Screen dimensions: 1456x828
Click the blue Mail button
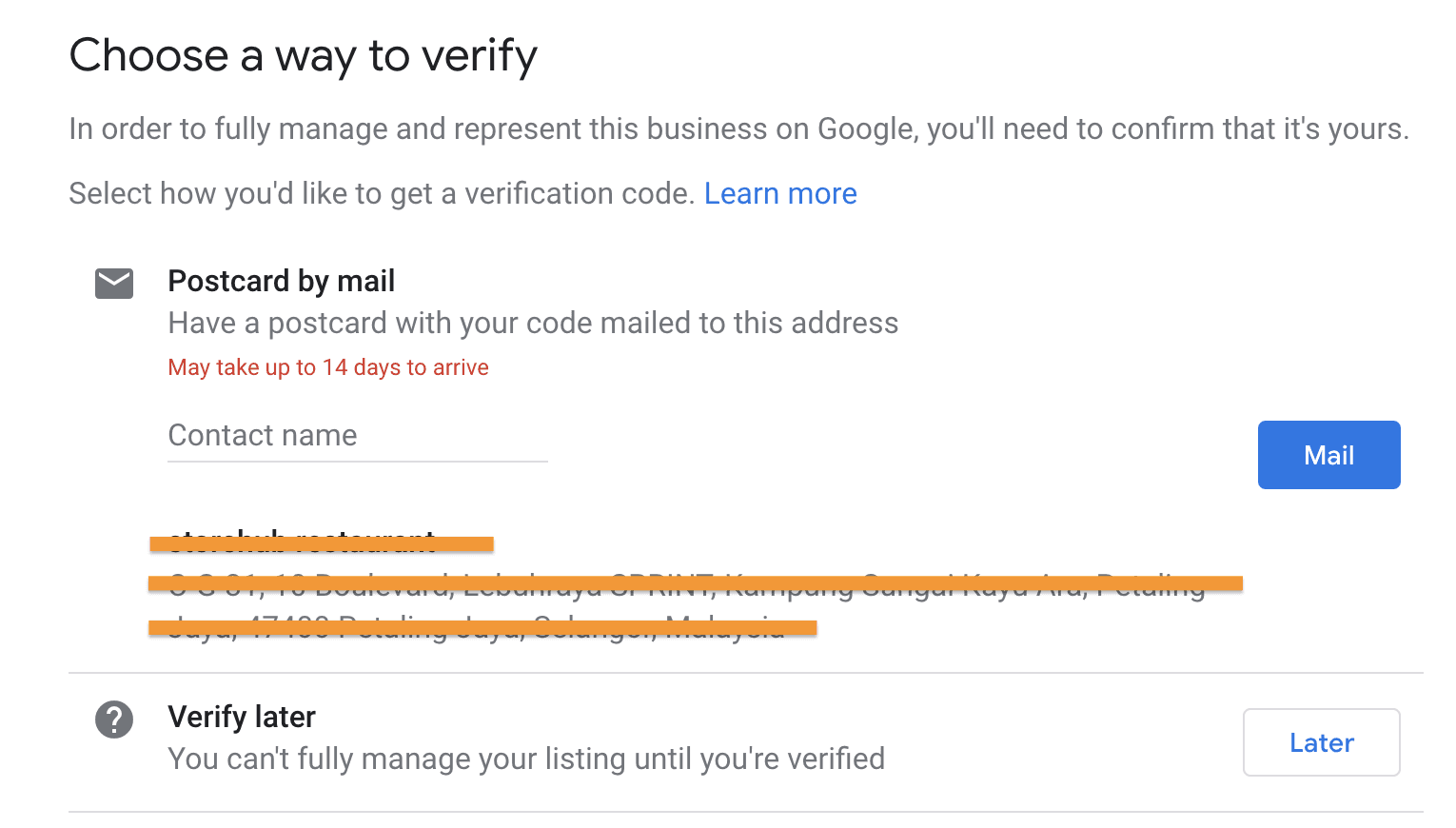click(x=1328, y=455)
